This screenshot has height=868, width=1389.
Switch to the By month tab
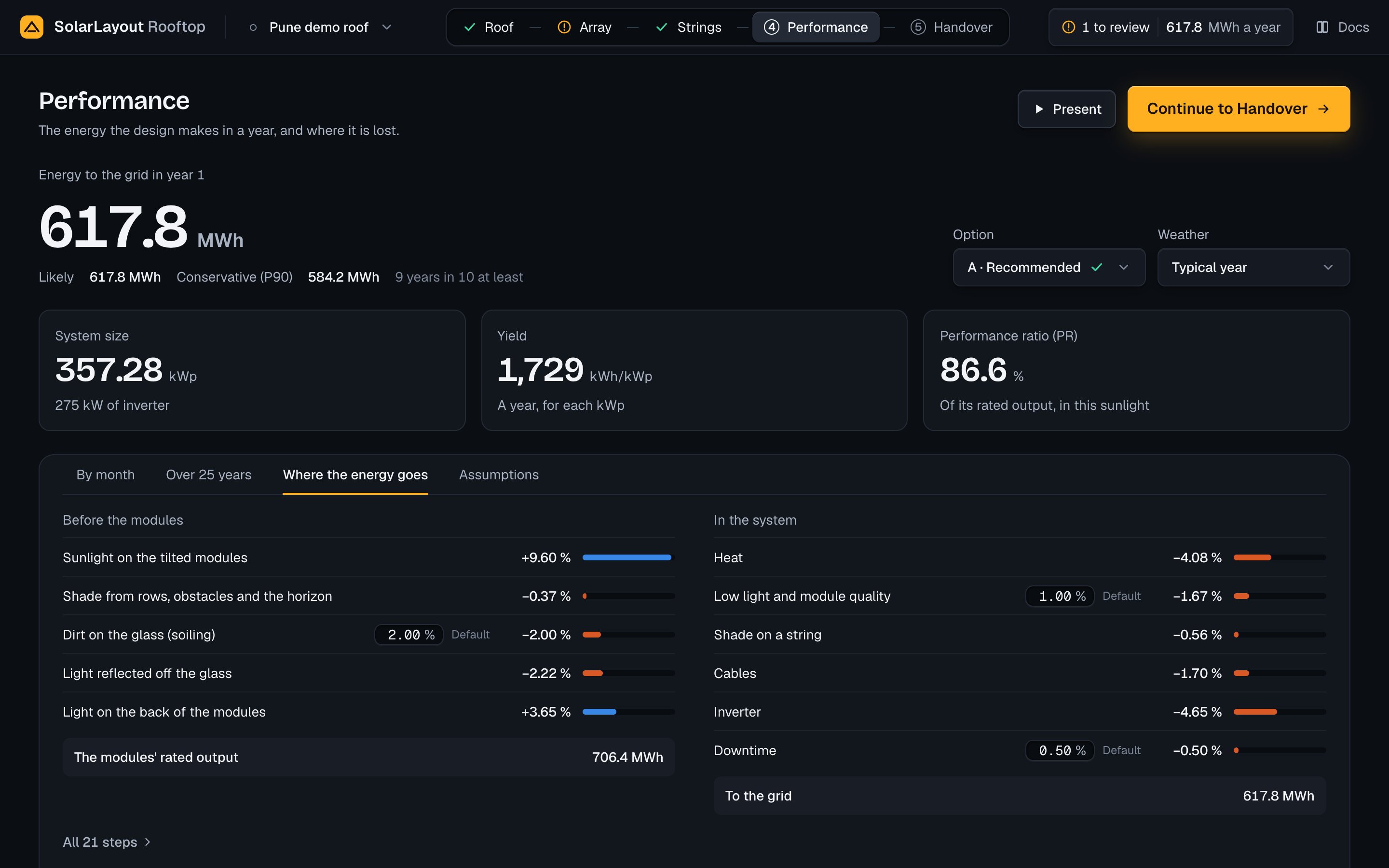pyautogui.click(x=106, y=475)
